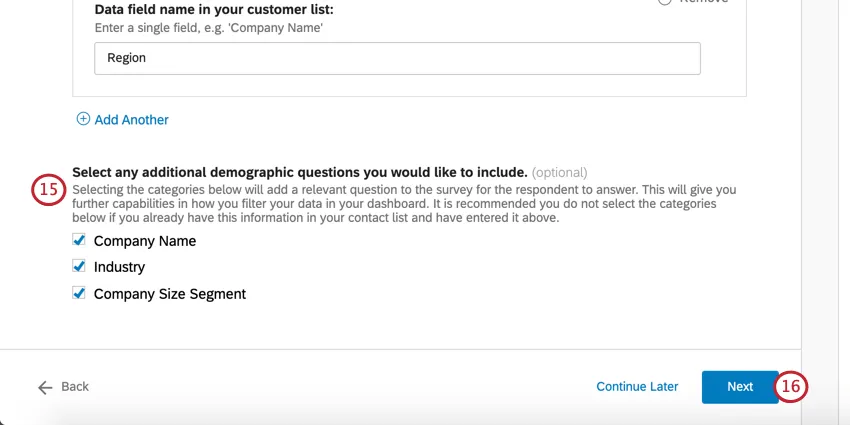This screenshot has width=850, height=425.
Task: Untick the Company Name checkbox
Action: click(x=79, y=240)
